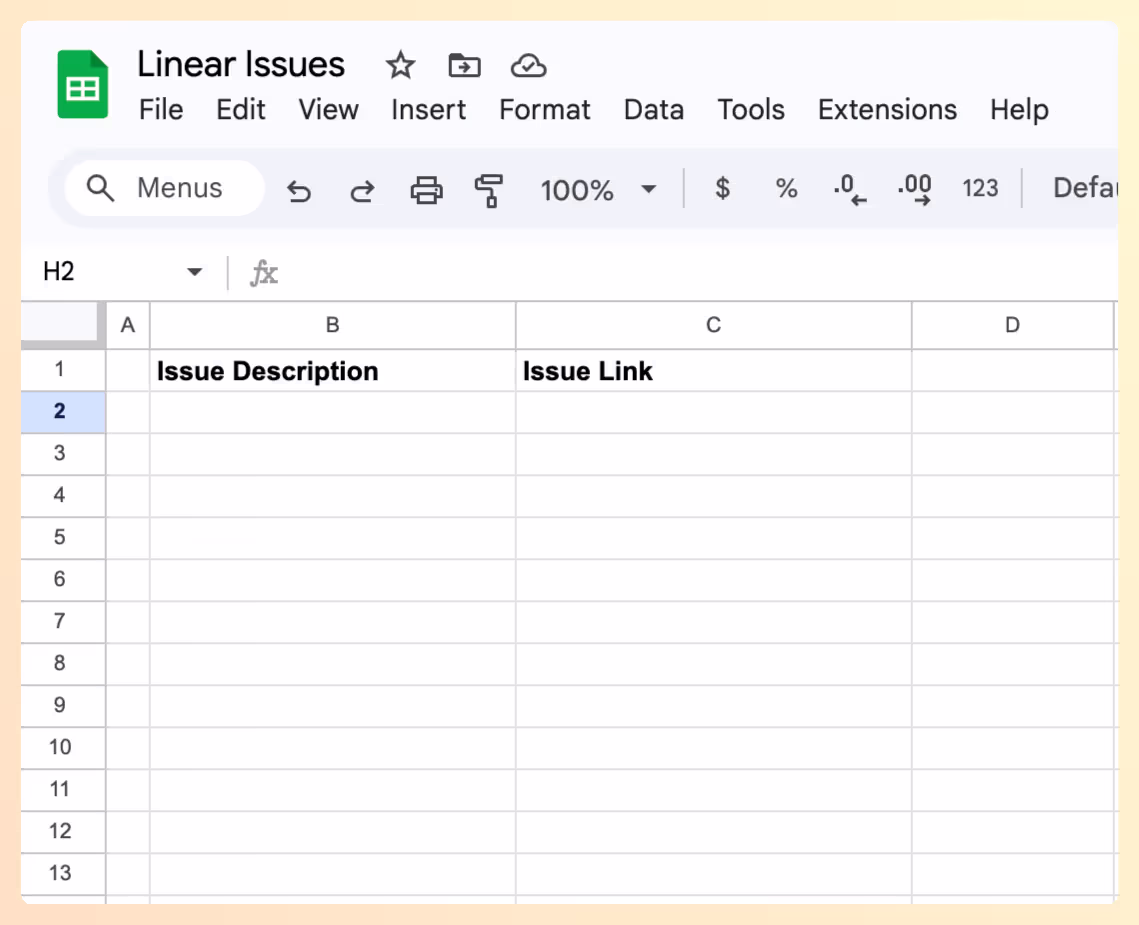Viewport: 1139px width, 925px height.
Task: Select row 11 header
Action: pyautogui.click(x=63, y=790)
